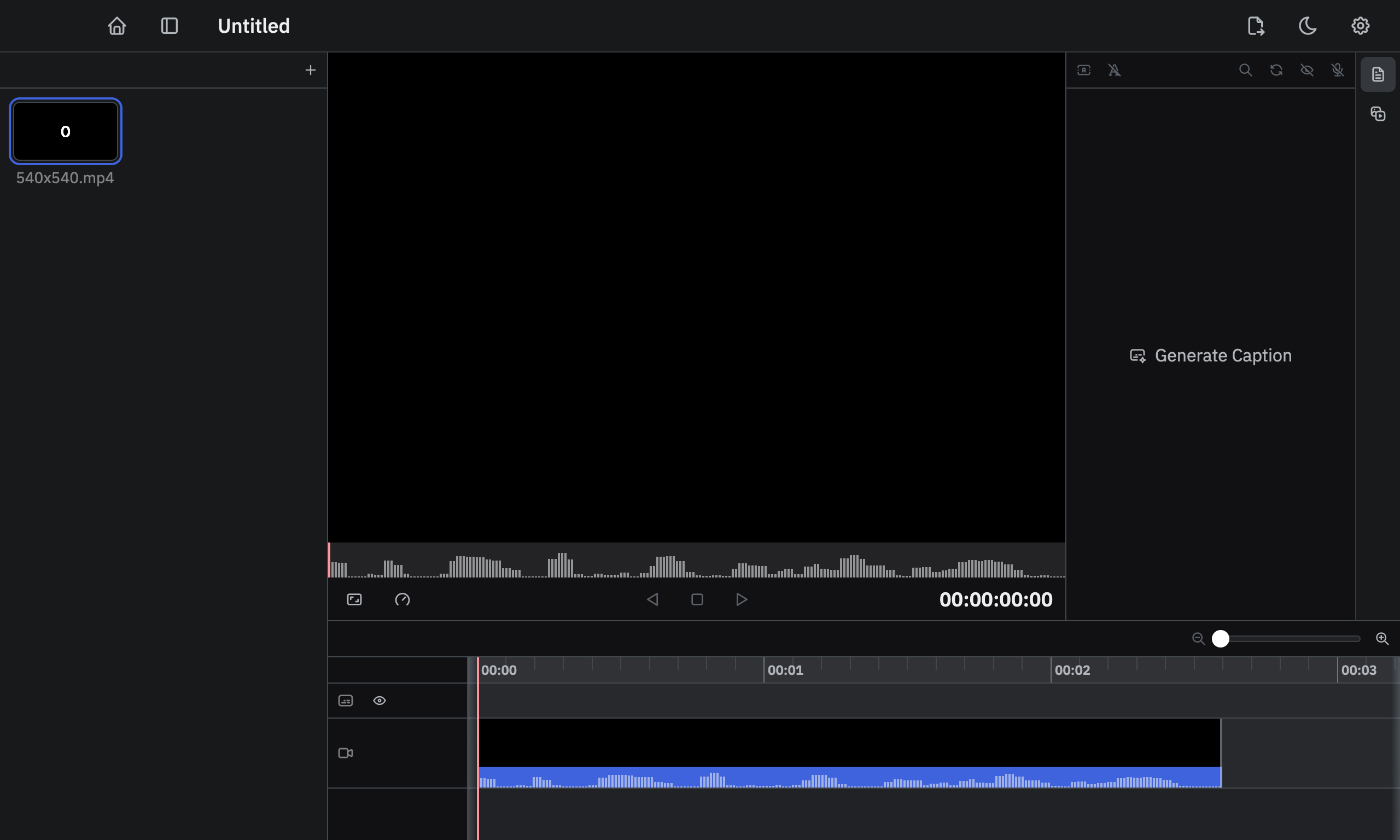The width and height of the screenshot is (1400, 840).
Task: Click the caption search magnifier icon
Action: tap(1245, 70)
